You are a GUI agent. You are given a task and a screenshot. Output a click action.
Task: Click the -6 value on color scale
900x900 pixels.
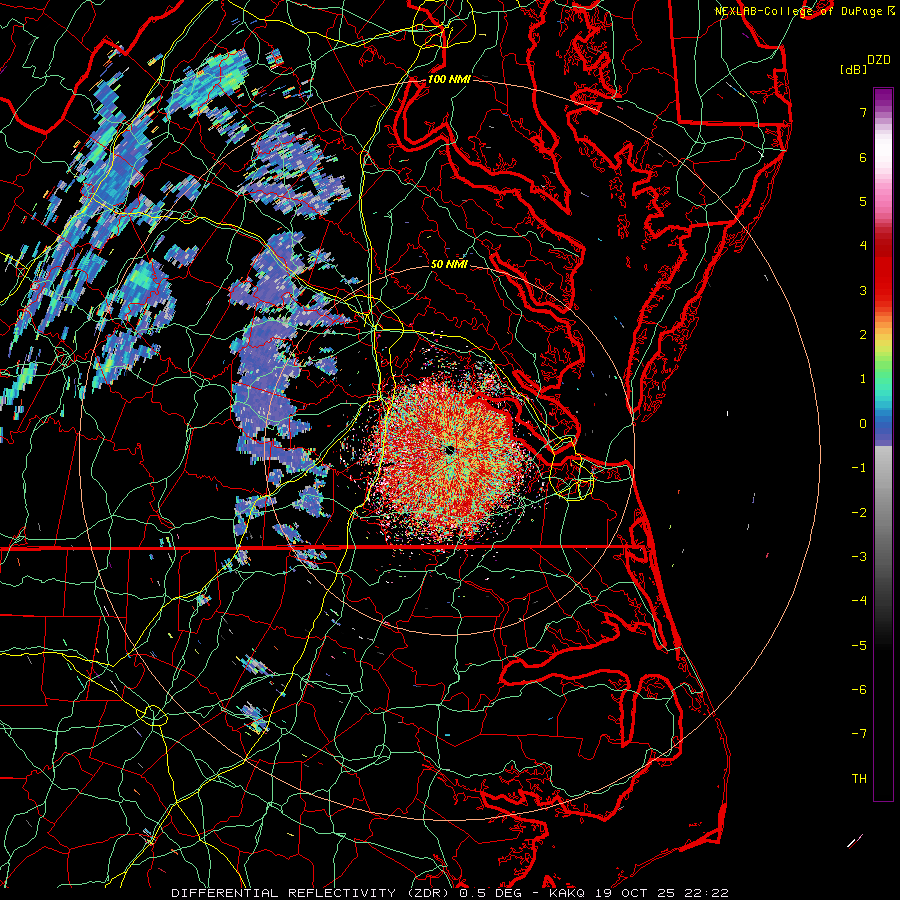coord(859,689)
